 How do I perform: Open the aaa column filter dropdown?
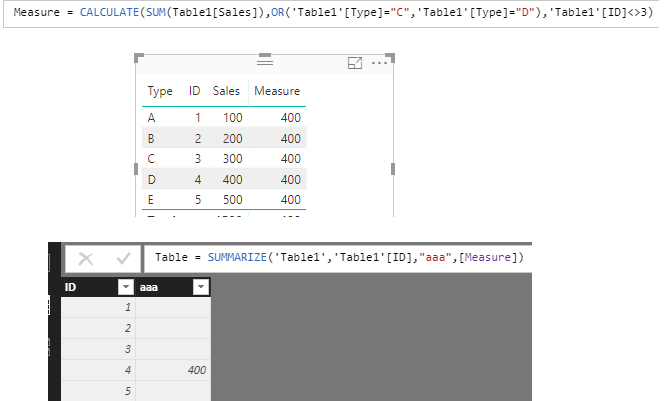click(x=201, y=287)
